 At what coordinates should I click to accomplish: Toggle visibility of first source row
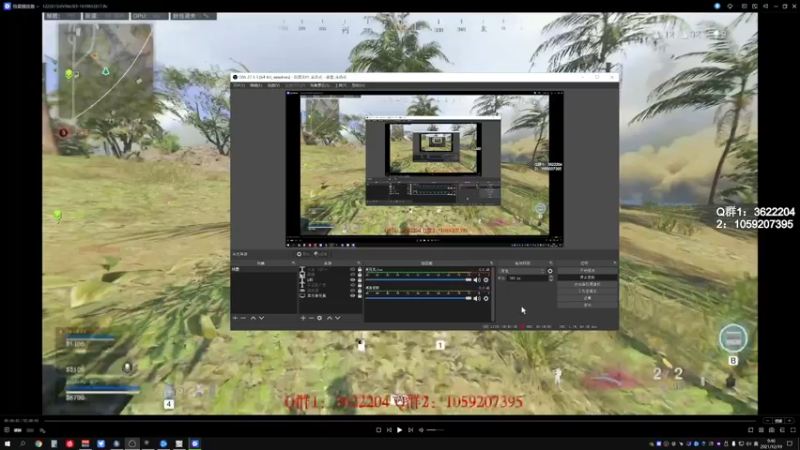click(x=353, y=269)
